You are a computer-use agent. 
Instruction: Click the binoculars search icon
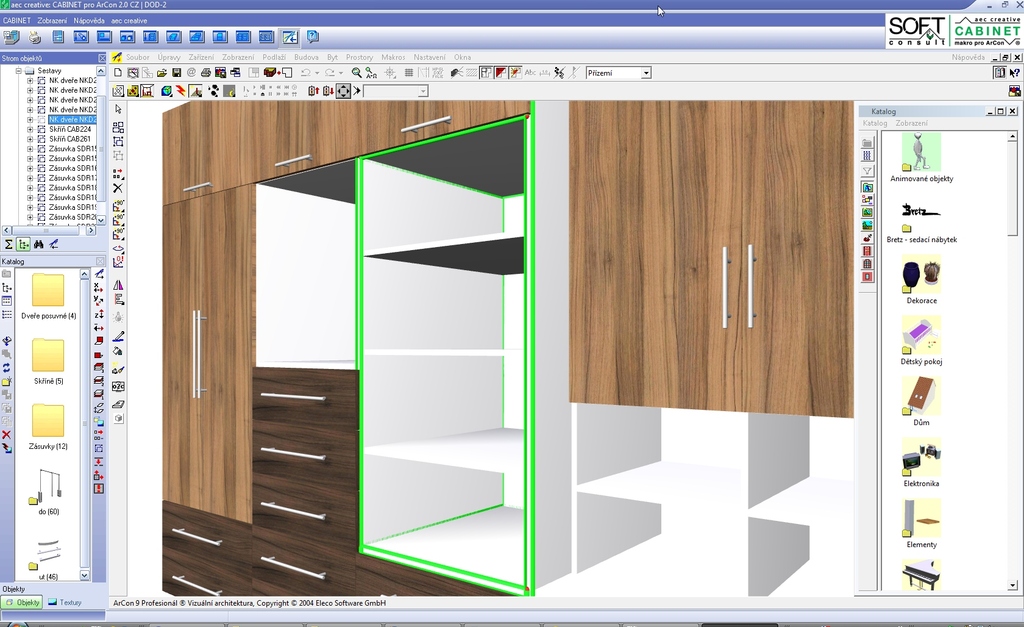pyautogui.click(x=38, y=244)
